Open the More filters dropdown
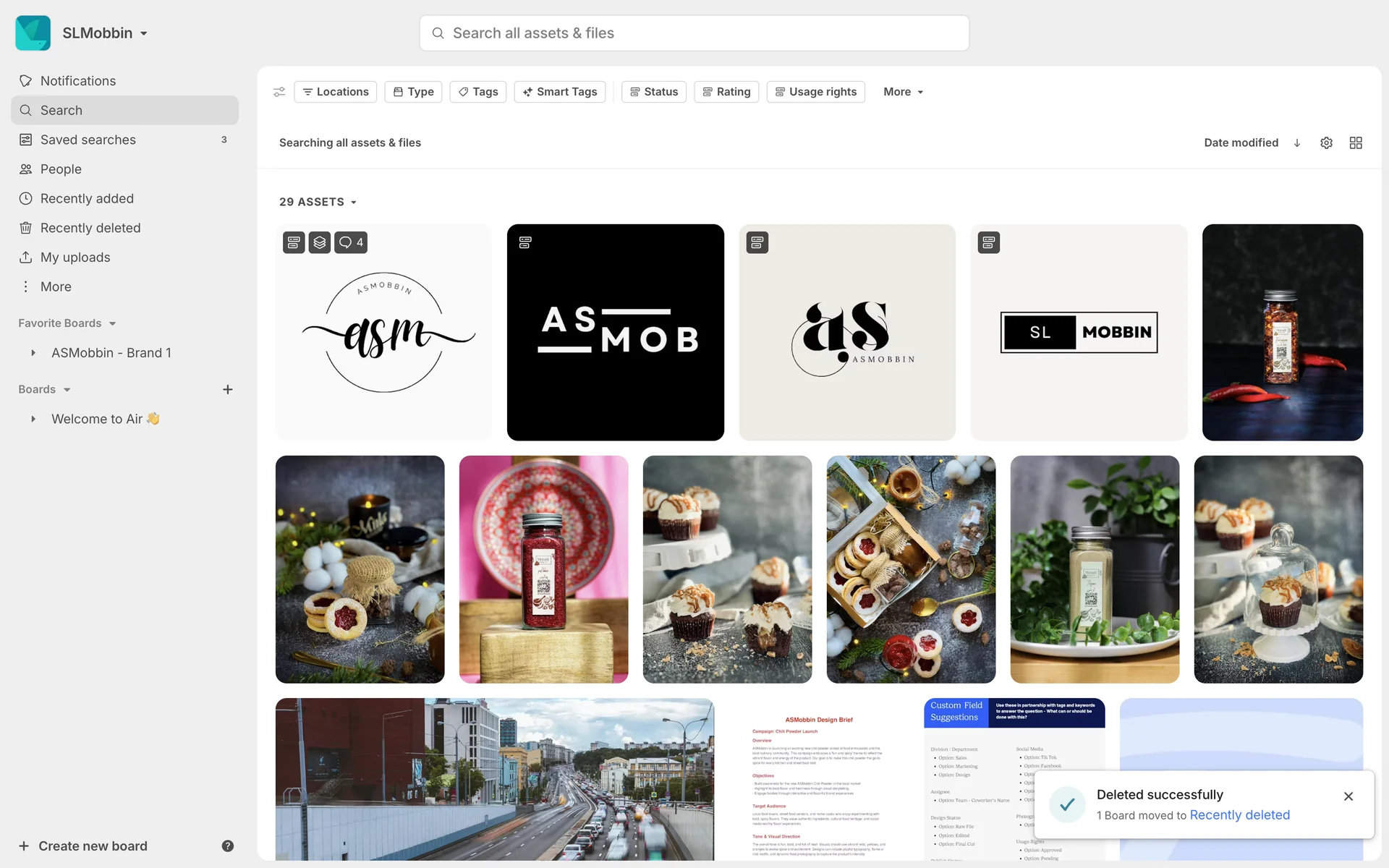The width and height of the screenshot is (1389, 868). 903,92
